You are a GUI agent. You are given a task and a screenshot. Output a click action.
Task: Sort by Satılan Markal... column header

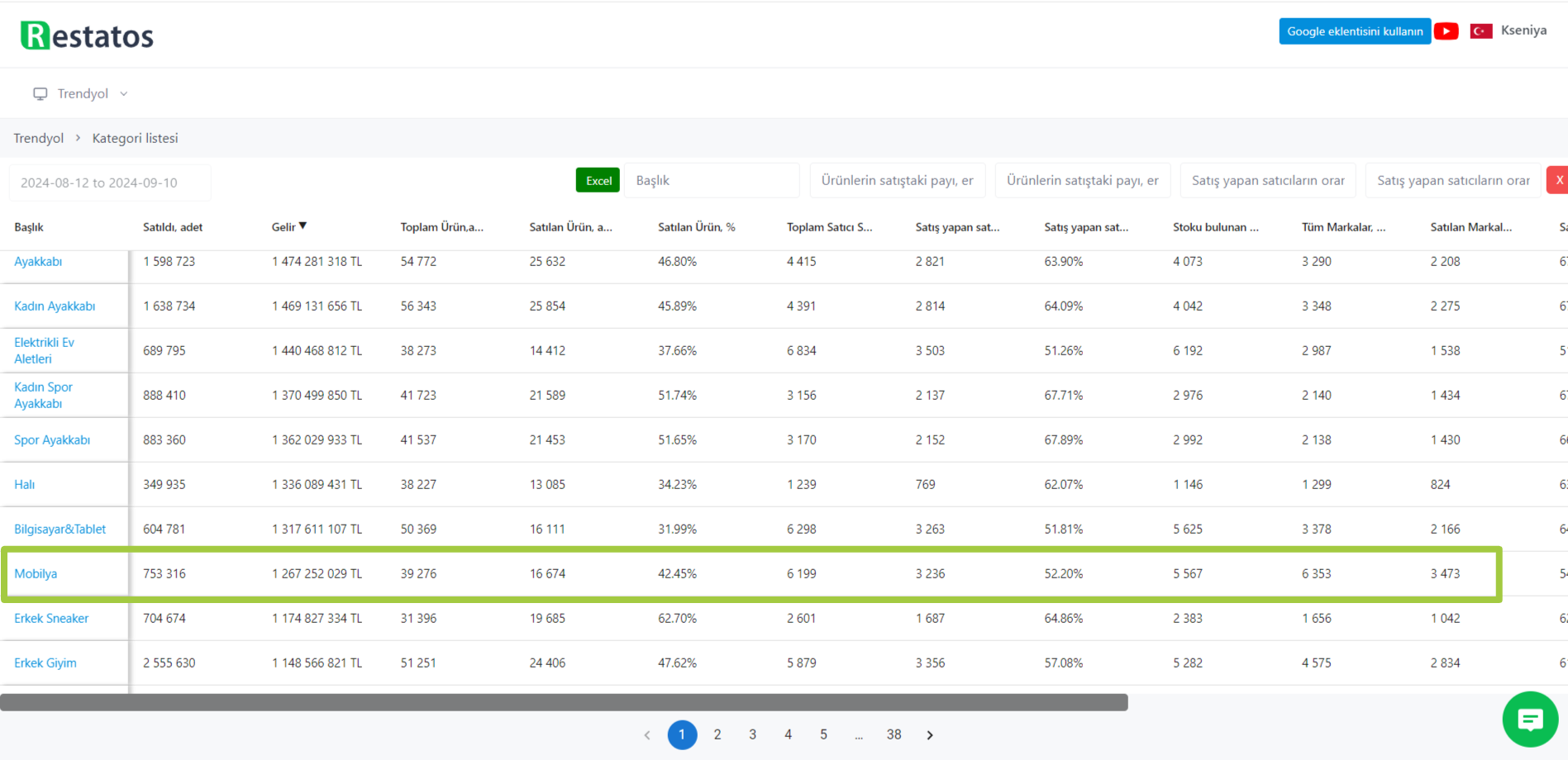coord(1471,227)
